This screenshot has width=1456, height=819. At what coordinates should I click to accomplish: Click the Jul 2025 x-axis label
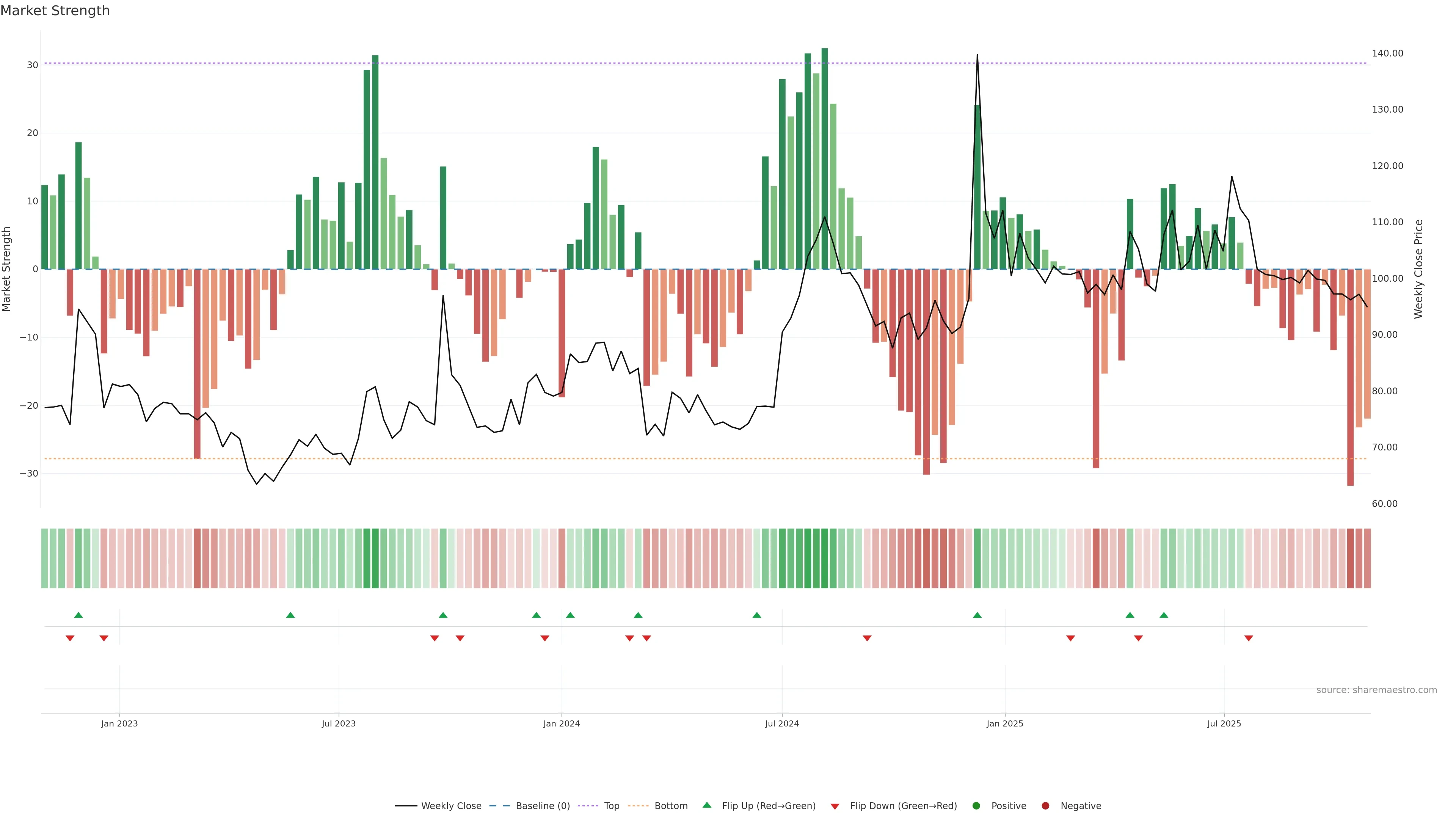coord(1224,723)
